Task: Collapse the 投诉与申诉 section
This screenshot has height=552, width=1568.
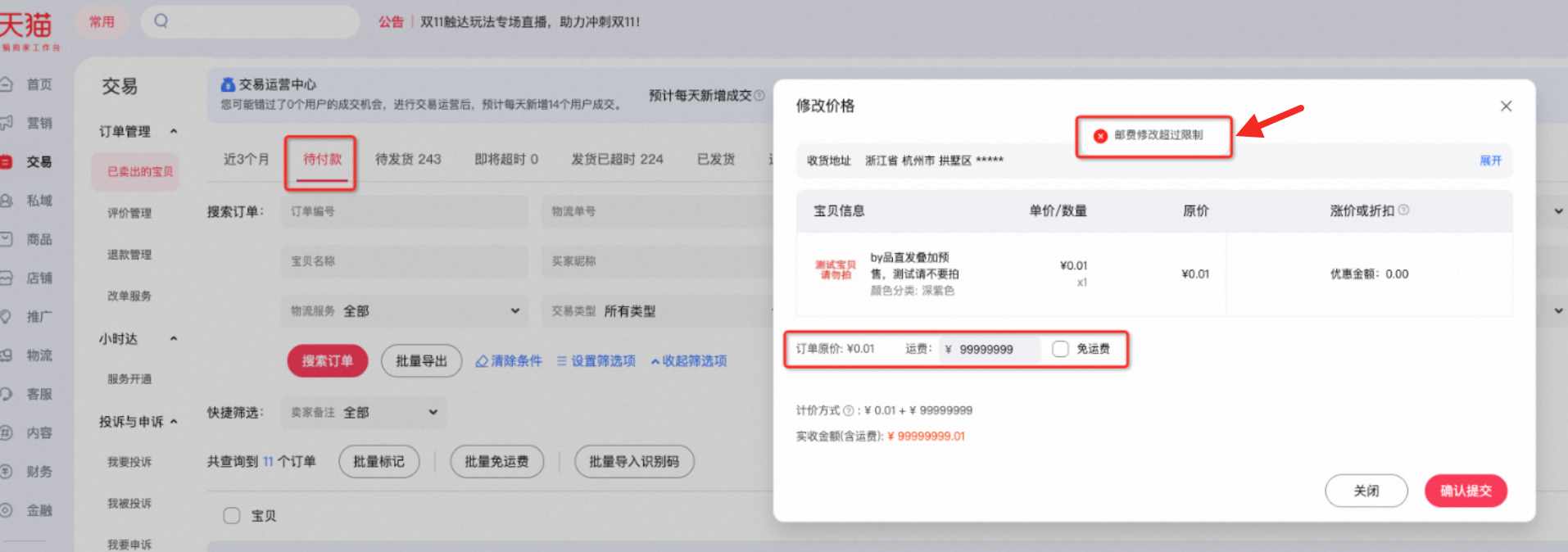Action: (174, 422)
